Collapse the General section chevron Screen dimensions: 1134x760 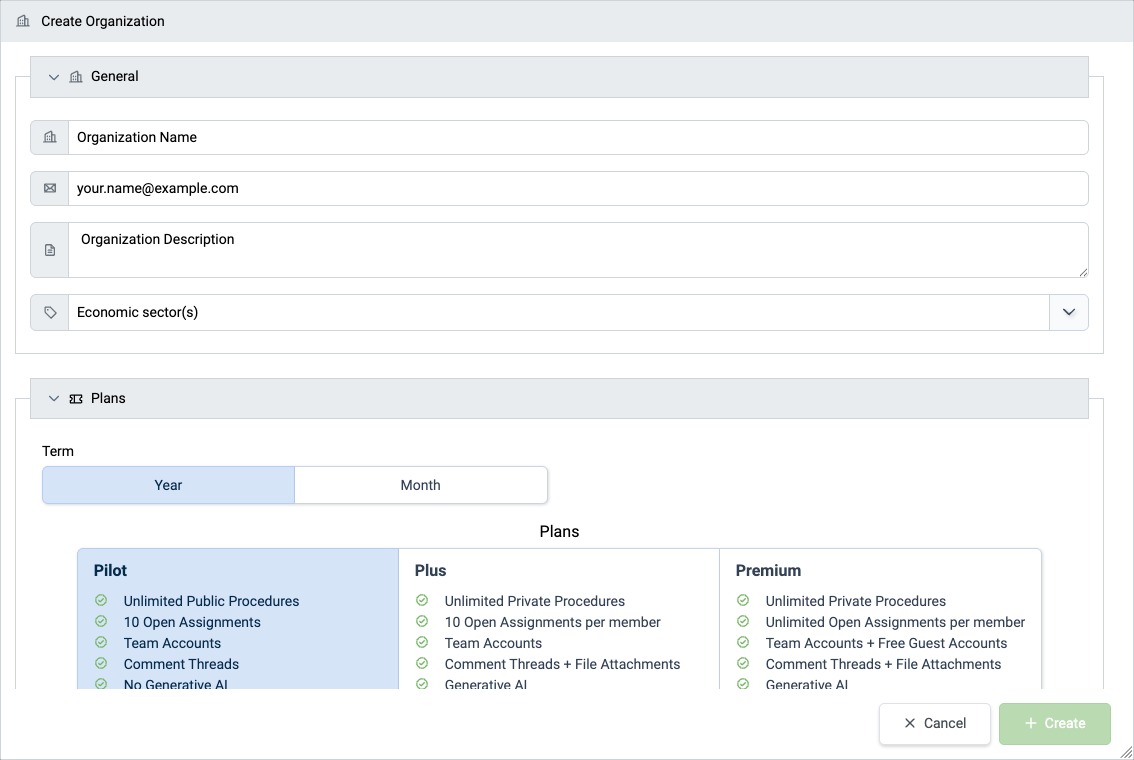coord(54,77)
